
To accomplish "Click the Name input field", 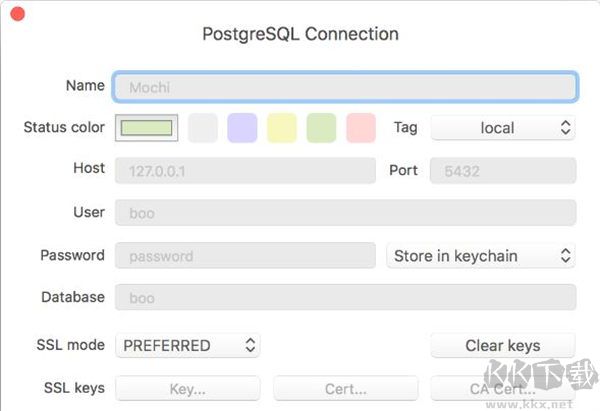I will [x=345, y=87].
